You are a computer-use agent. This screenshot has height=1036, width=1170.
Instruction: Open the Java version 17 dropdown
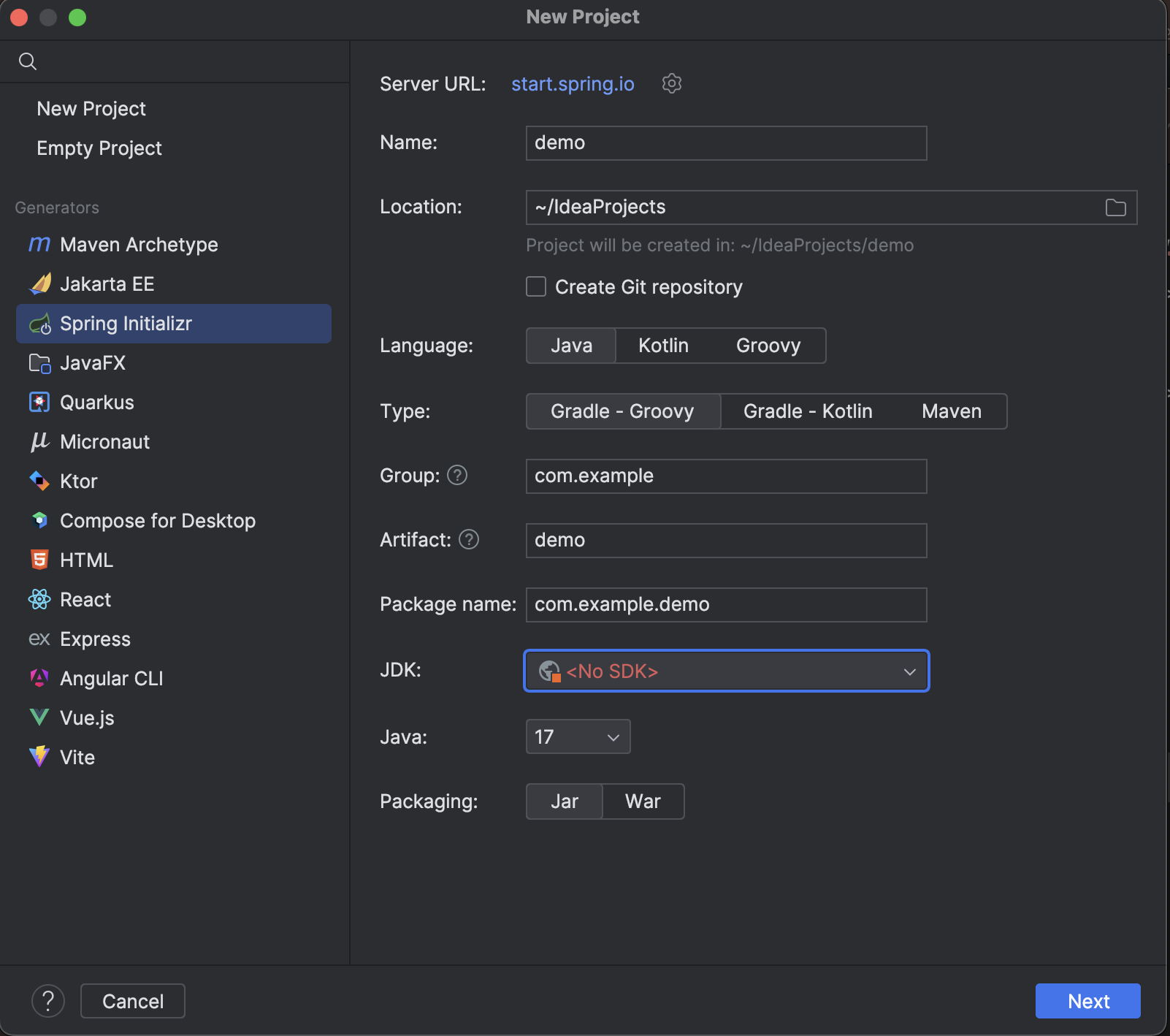click(578, 736)
